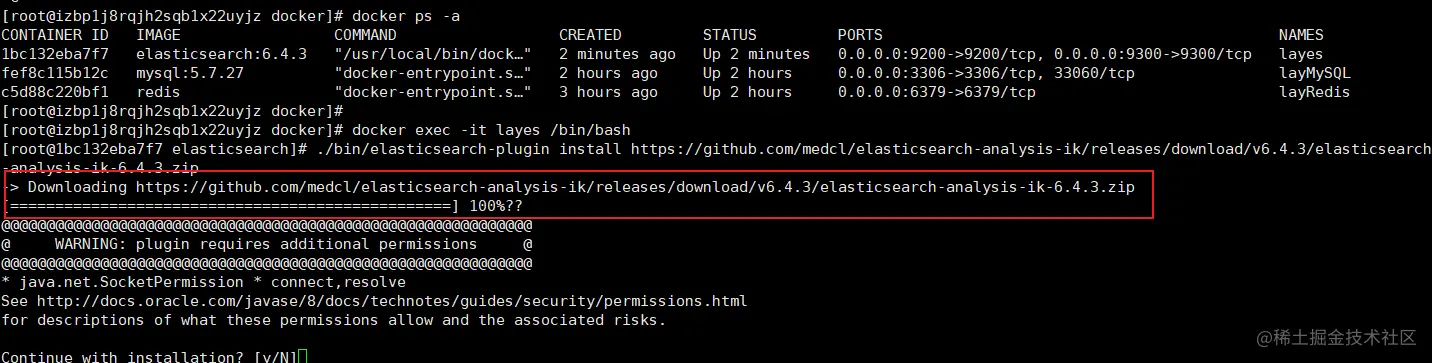Click the java.net.SocketPermission line

(203, 282)
